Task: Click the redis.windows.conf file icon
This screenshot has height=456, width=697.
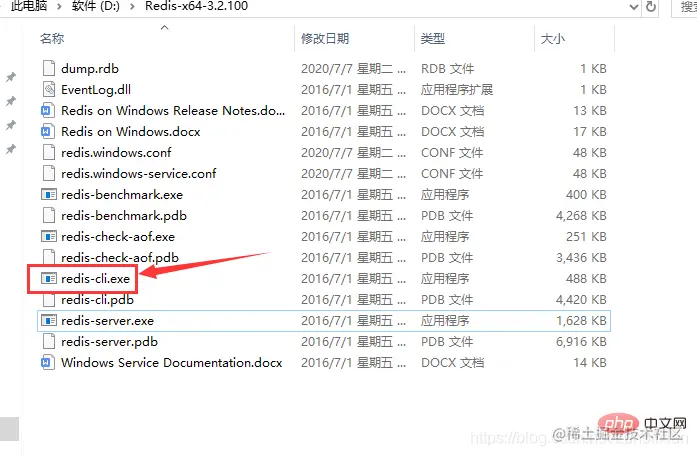Action: [x=49, y=152]
